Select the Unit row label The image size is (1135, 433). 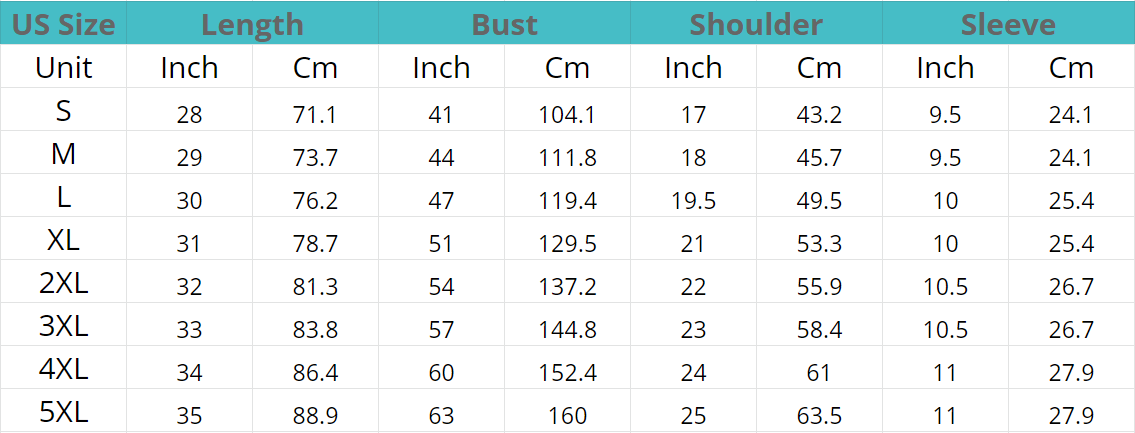tap(64, 68)
